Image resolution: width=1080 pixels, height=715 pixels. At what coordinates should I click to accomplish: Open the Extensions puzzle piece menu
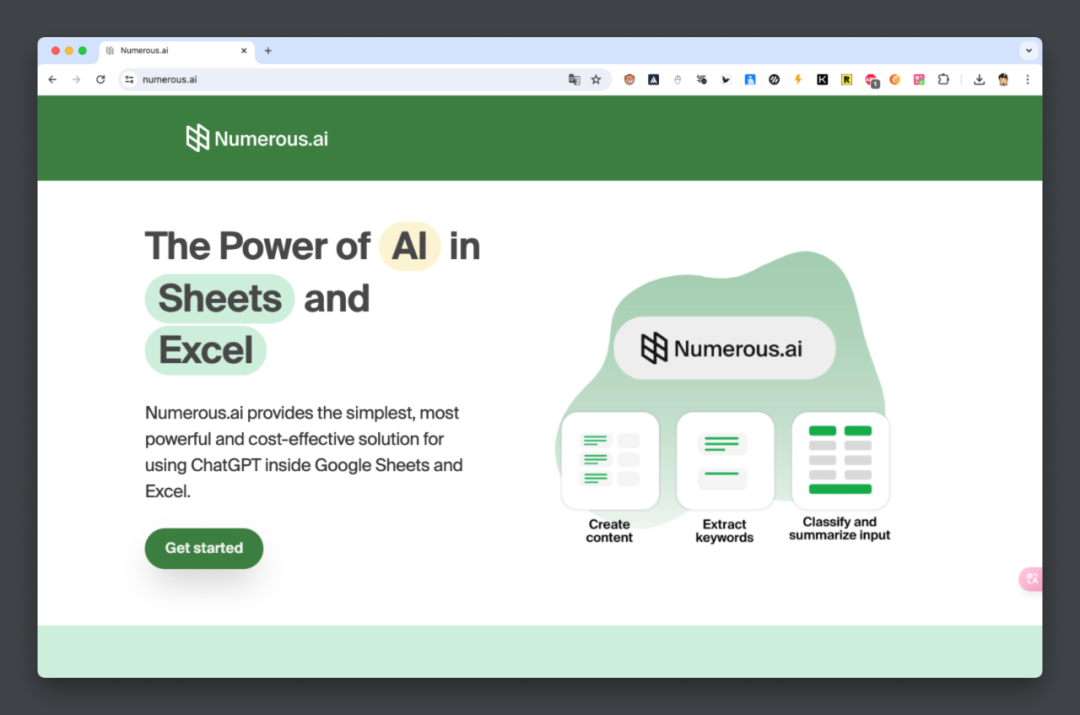coord(944,79)
